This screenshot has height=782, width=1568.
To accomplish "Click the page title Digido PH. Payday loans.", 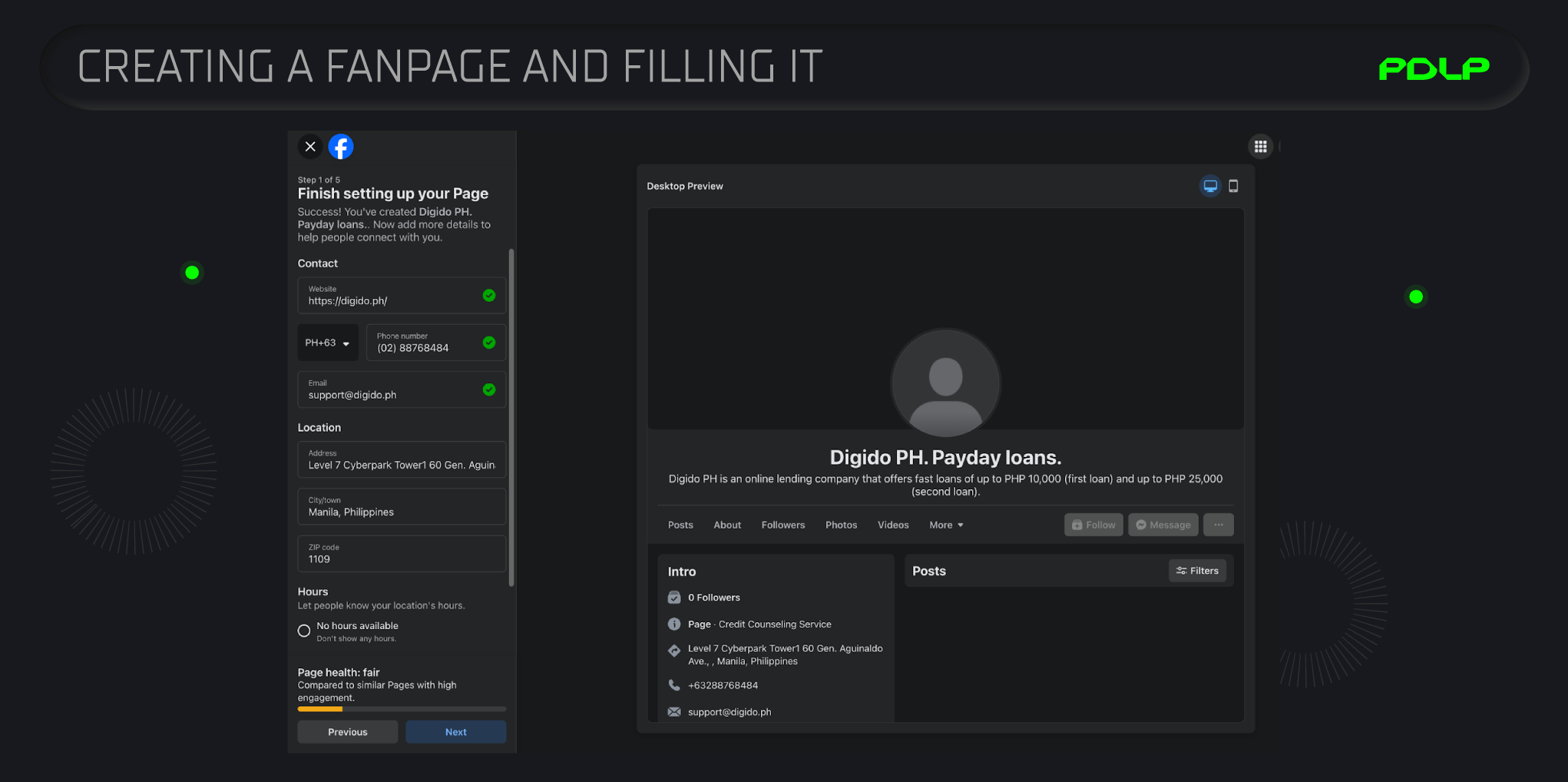I will pyautogui.click(x=945, y=458).
